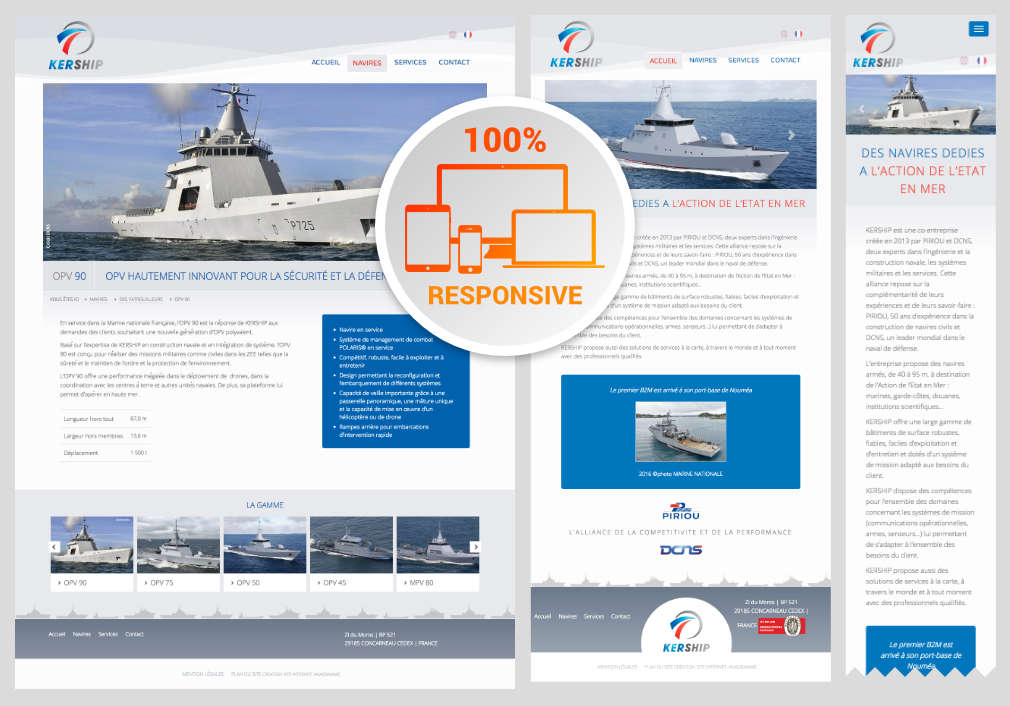Click the Contact link in the desktop view footer
This screenshot has height=706, width=1010.
[134, 634]
